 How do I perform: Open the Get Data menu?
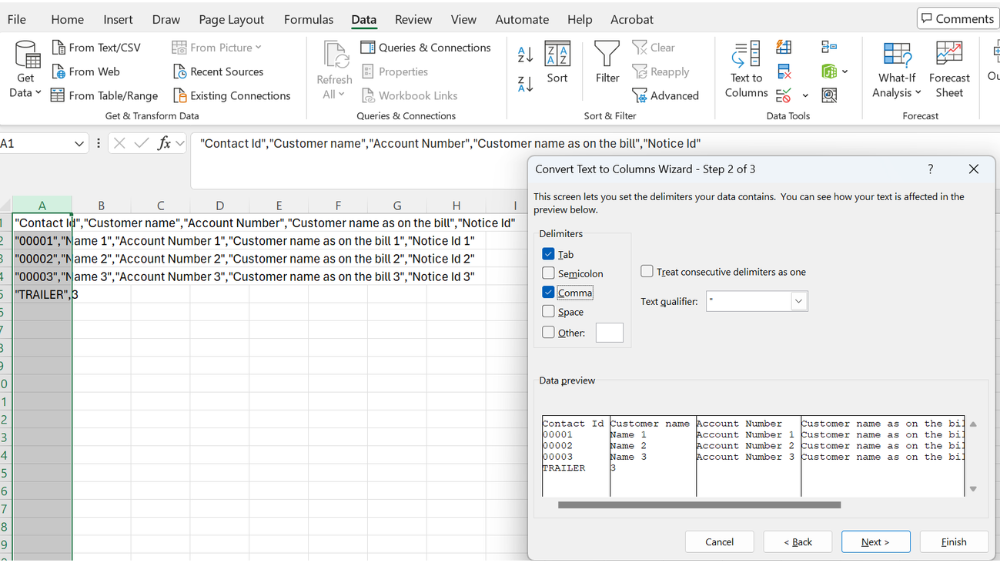26,70
